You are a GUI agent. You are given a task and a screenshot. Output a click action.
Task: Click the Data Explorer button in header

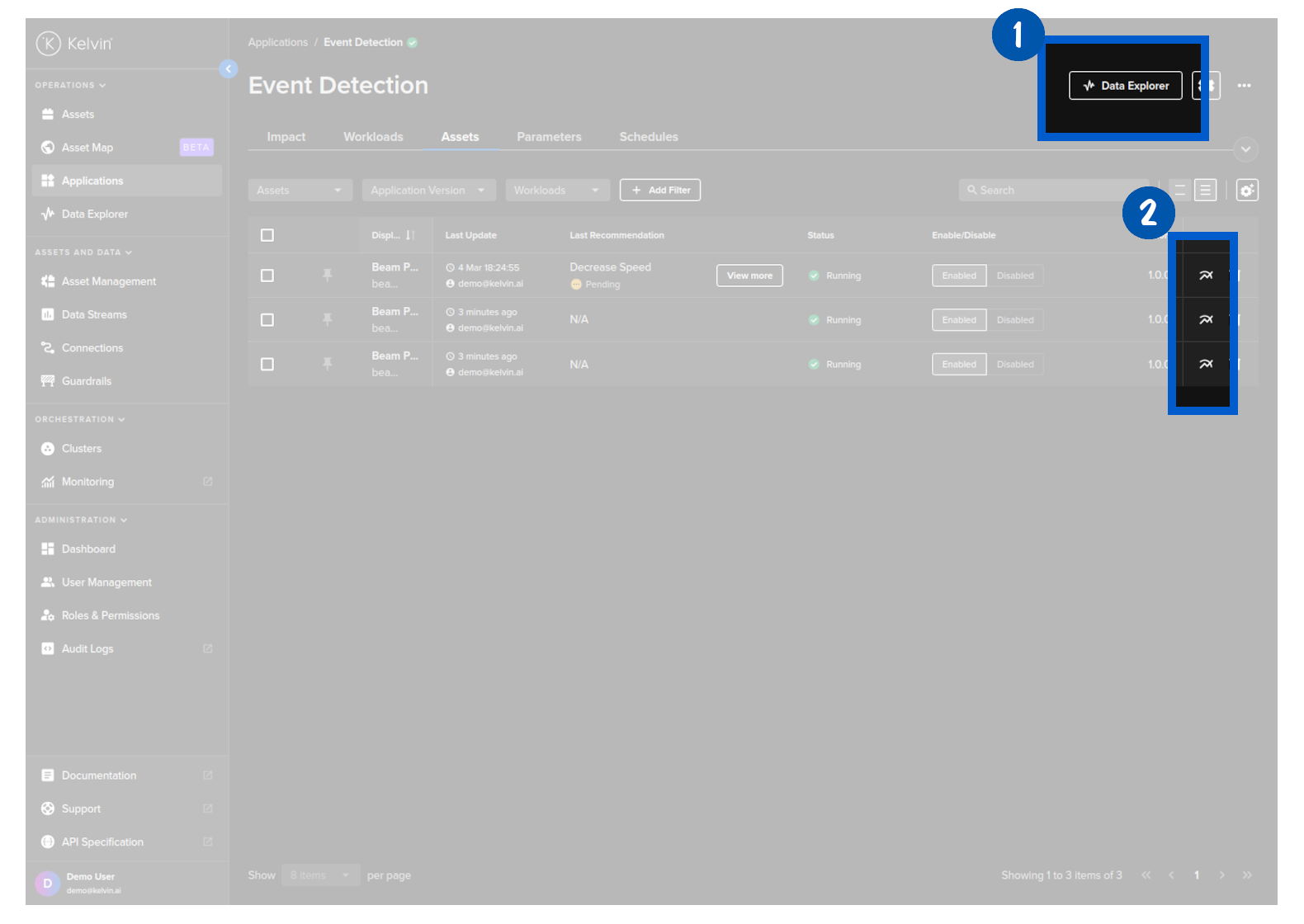point(1125,86)
